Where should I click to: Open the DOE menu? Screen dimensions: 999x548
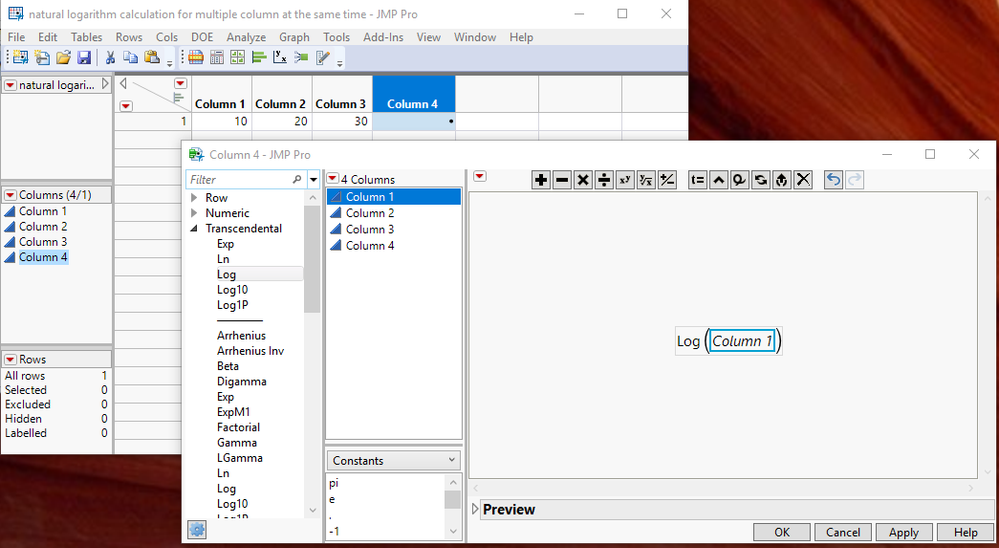[x=202, y=37]
